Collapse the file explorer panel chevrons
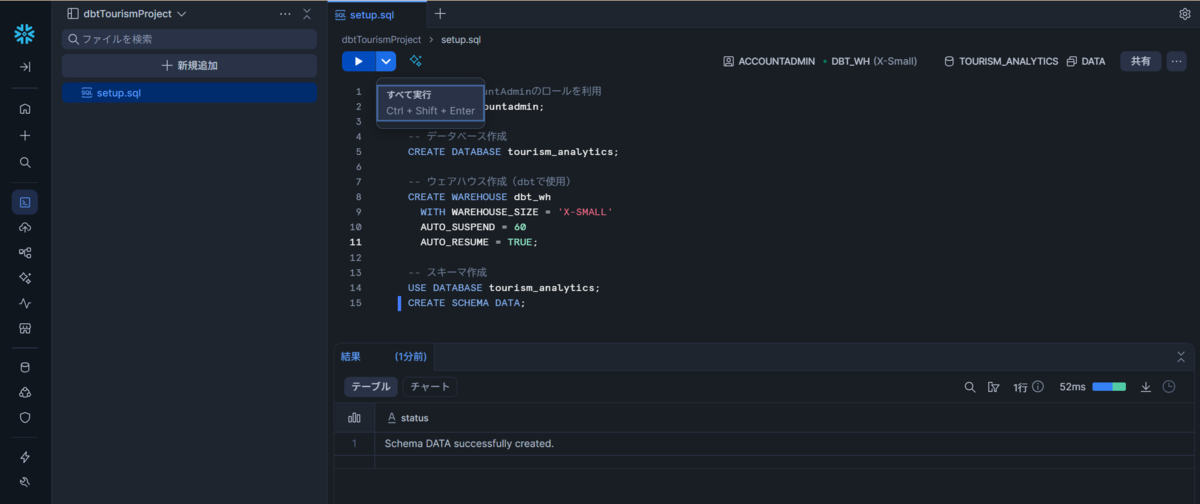 point(307,14)
